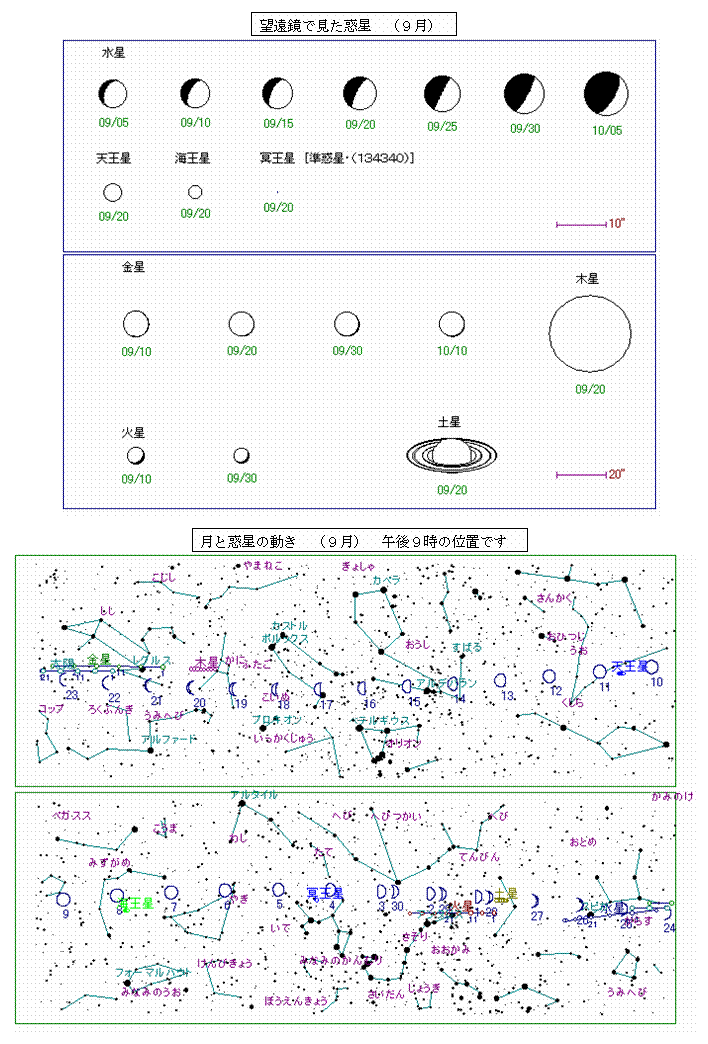Image resolution: width=708 pixels, height=1044 pixels.
Task: Click the Venus disk dated 09/10
Action: (x=136, y=324)
